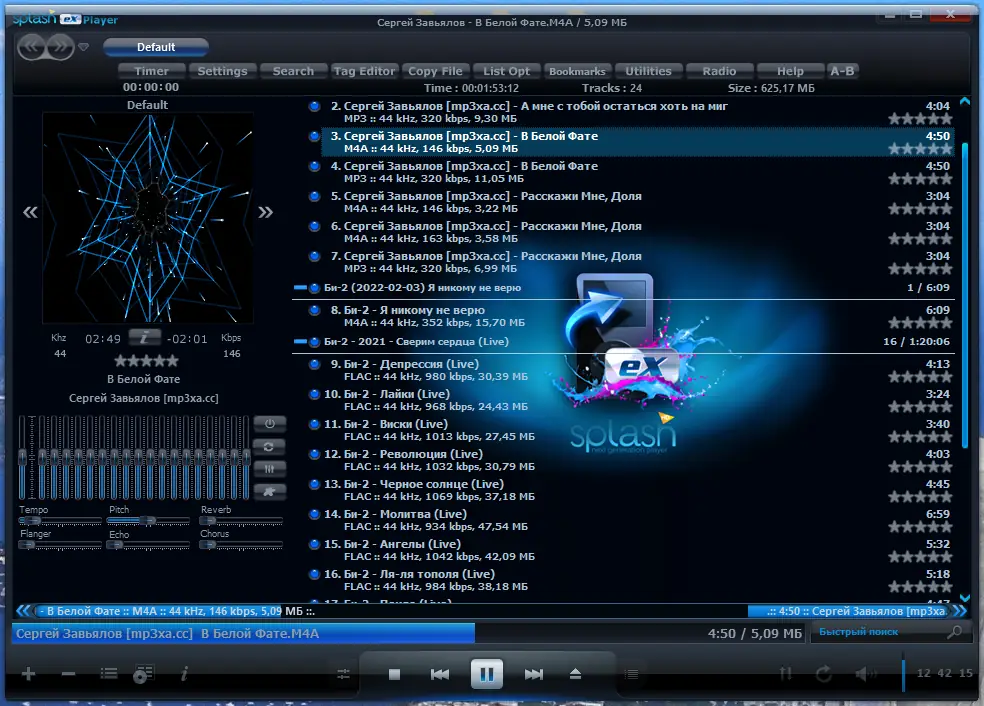Click the equalizer sliders icon beside stop button
This screenshot has height=706, width=984.
(343, 674)
